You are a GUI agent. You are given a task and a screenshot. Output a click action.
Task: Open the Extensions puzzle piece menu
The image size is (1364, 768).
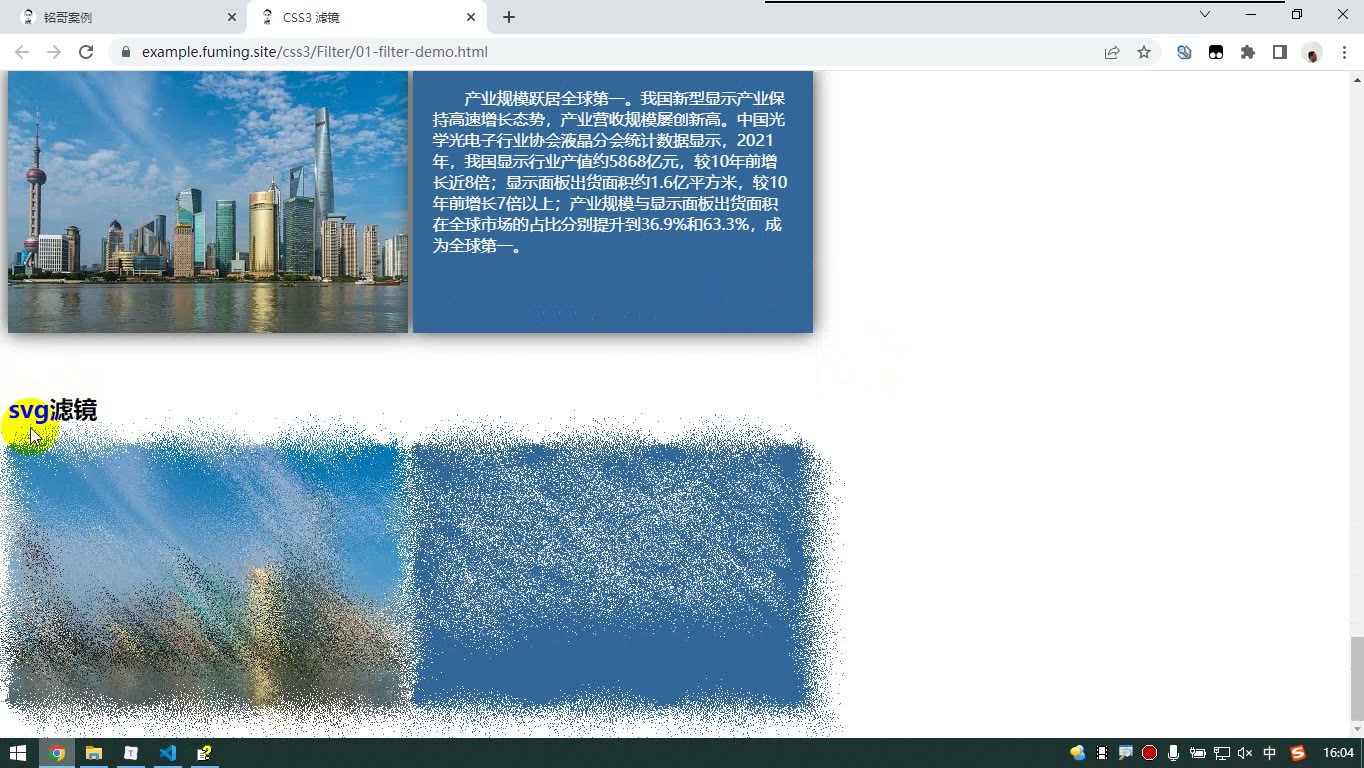pos(1248,52)
